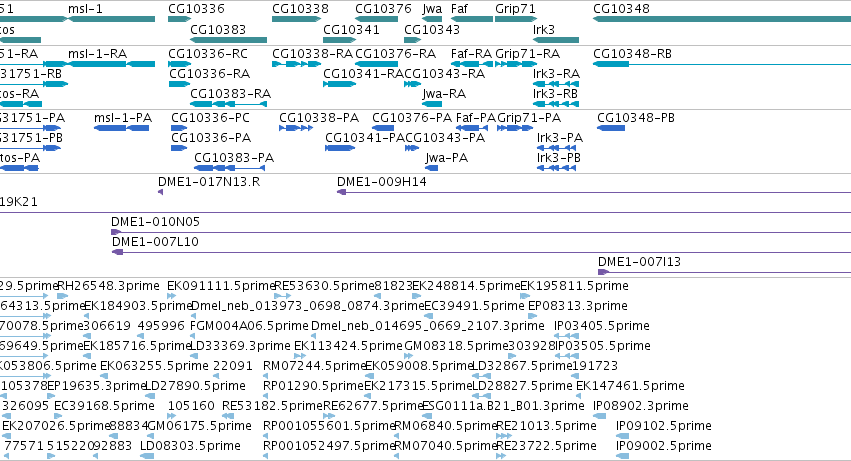Image resolution: width=851 pixels, height=461 pixels.
Task: Select protein CG10348-PB
Action: [611, 128]
